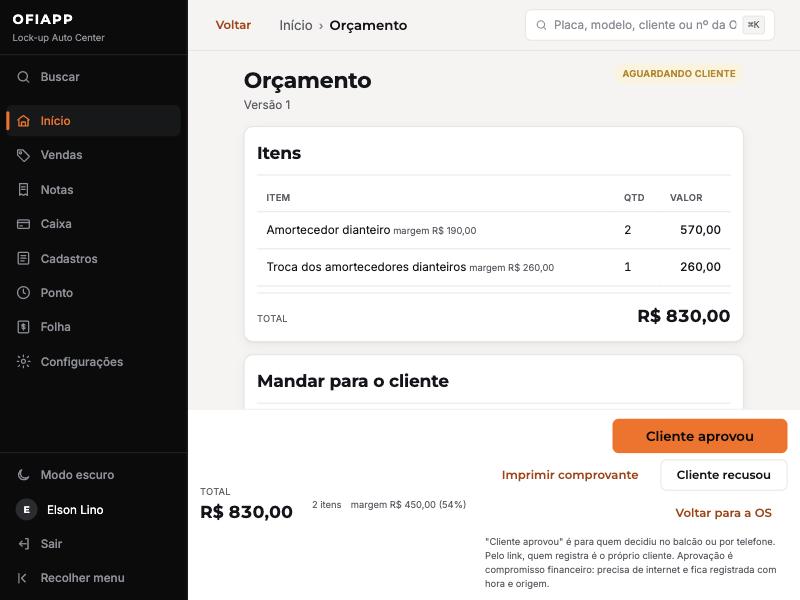Screen dimensions: 800x600
Task: Click the Sair logout icon
Action: [23, 544]
